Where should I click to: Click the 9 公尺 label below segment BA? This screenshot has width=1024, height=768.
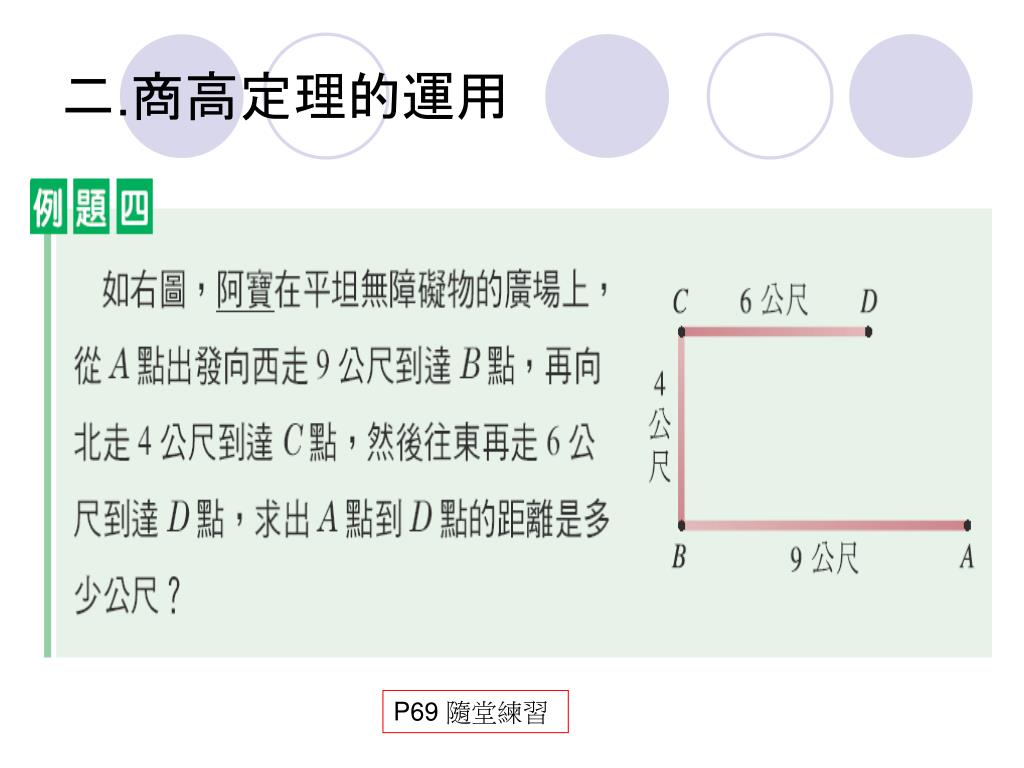tap(824, 558)
